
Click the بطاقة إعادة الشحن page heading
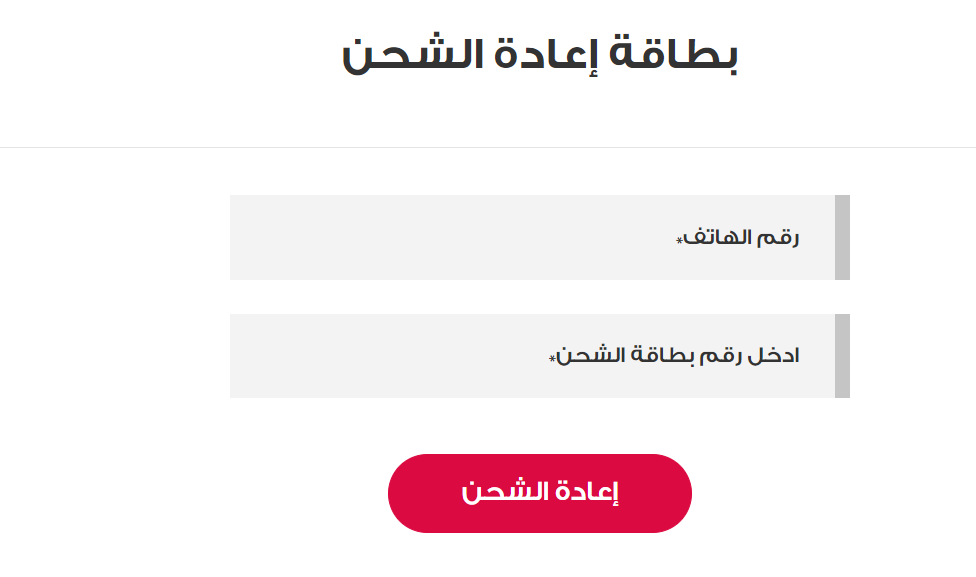[x=540, y=57]
